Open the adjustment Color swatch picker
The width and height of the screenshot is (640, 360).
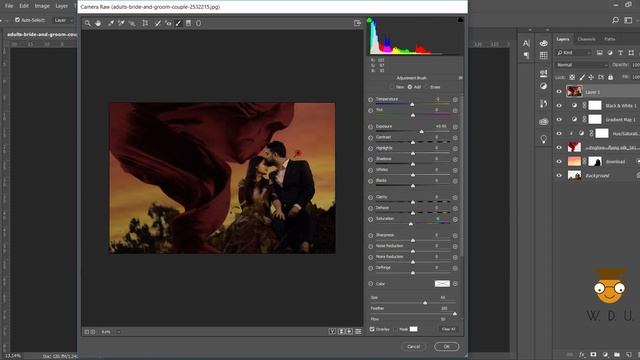442,284
